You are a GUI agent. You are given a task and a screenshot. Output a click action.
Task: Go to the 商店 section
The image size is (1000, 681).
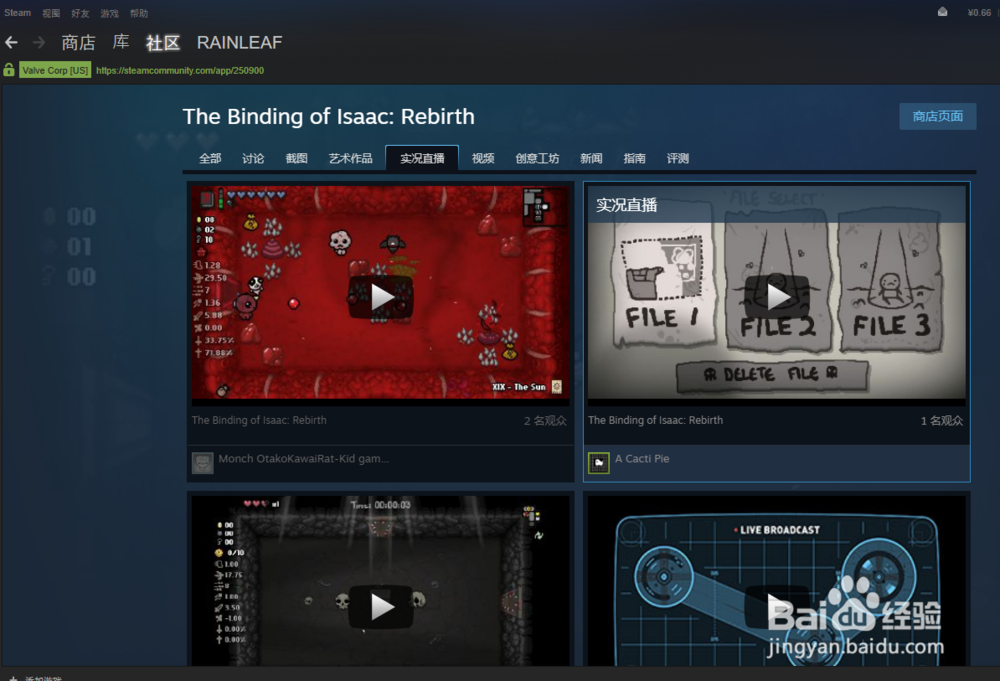[78, 43]
